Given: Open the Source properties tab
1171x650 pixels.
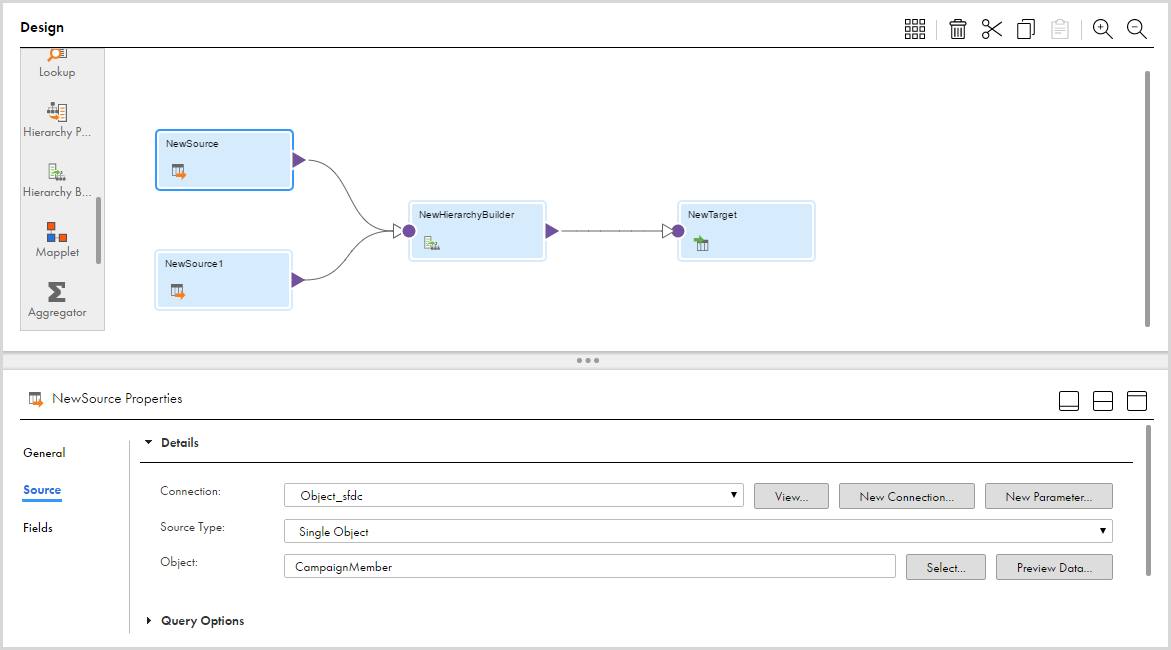Looking at the screenshot, I should click(42, 490).
